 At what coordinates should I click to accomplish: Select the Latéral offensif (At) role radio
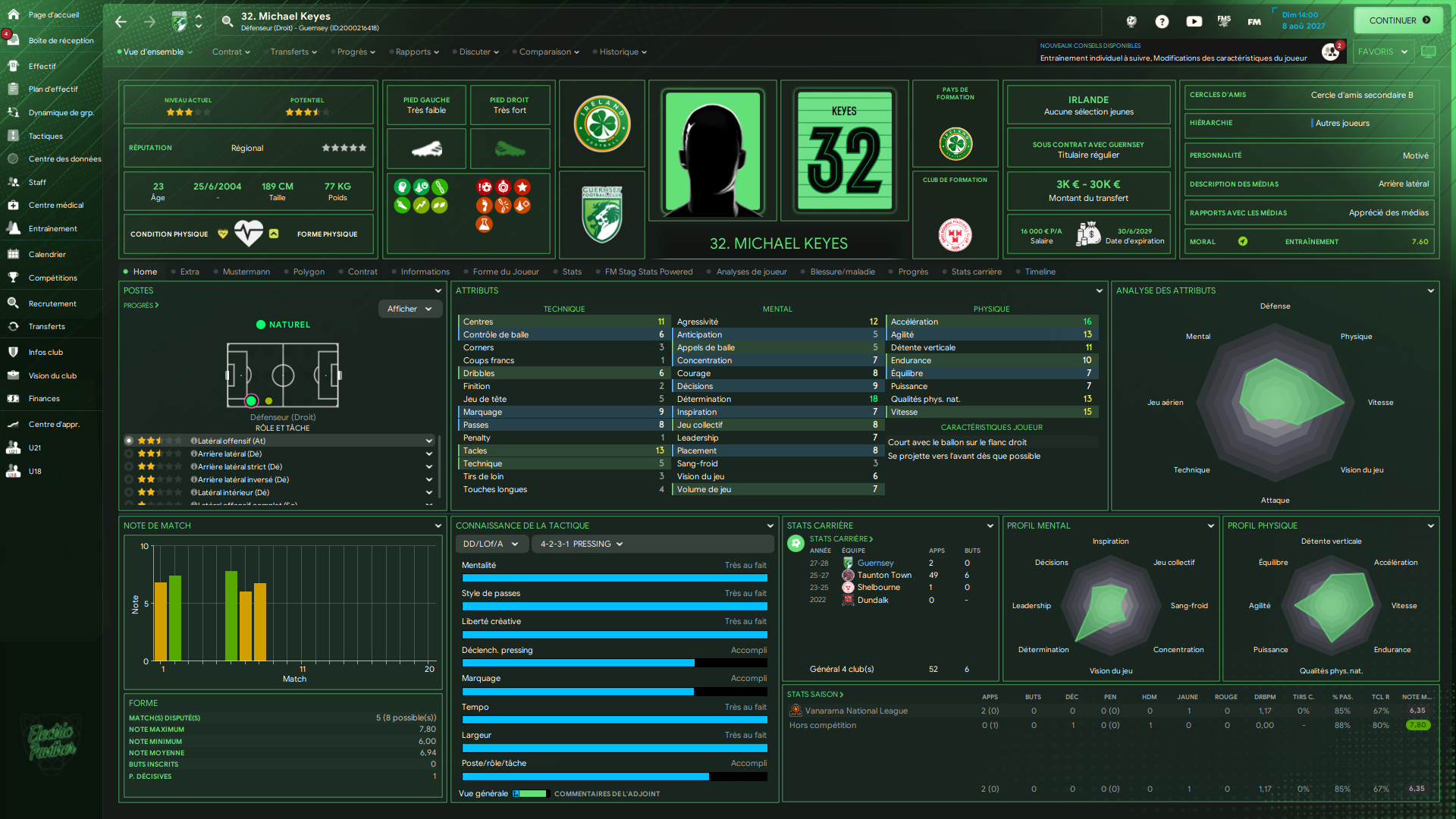pyautogui.click(x=129, y=441)
